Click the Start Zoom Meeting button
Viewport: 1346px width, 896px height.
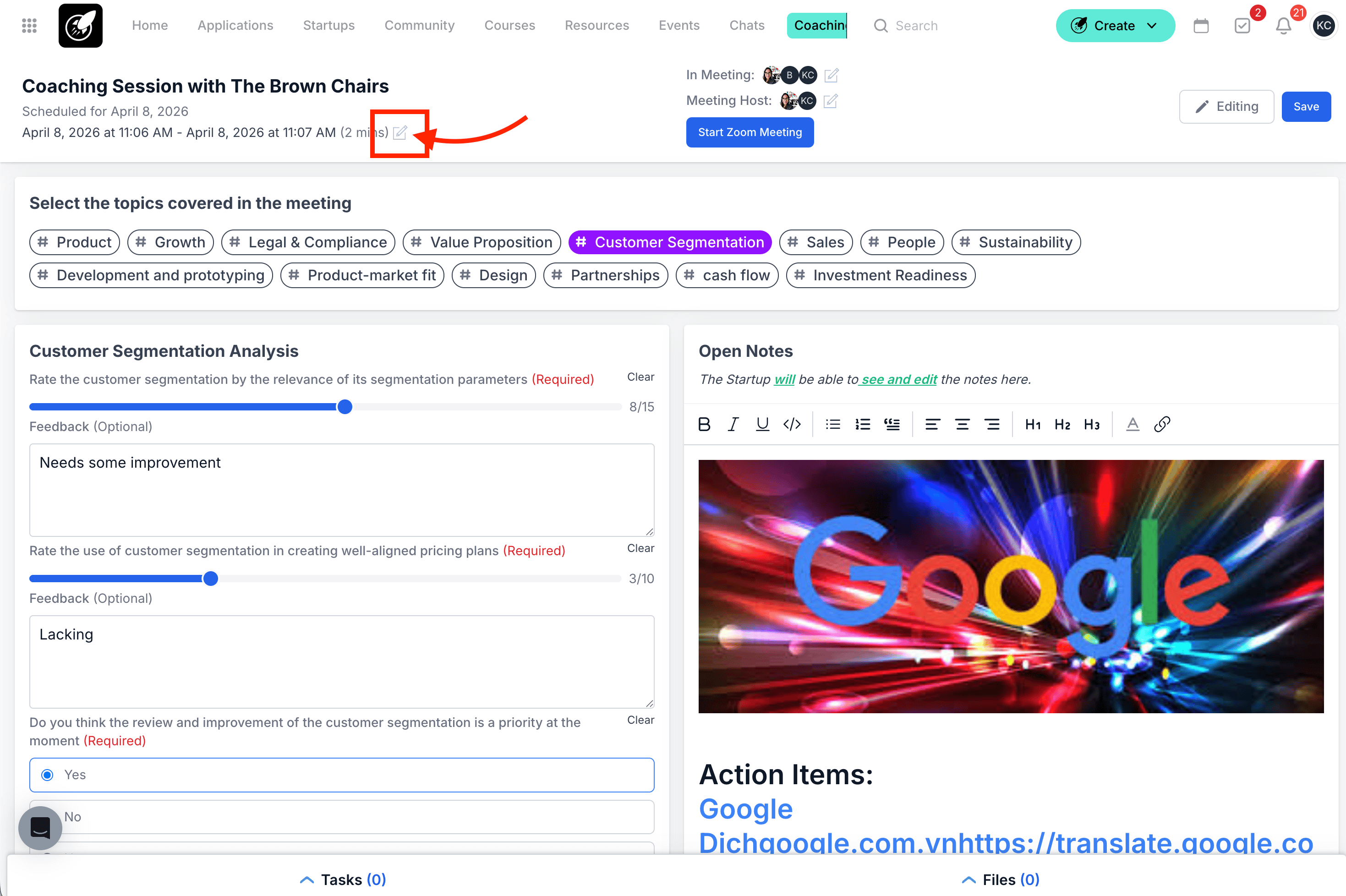750,132
